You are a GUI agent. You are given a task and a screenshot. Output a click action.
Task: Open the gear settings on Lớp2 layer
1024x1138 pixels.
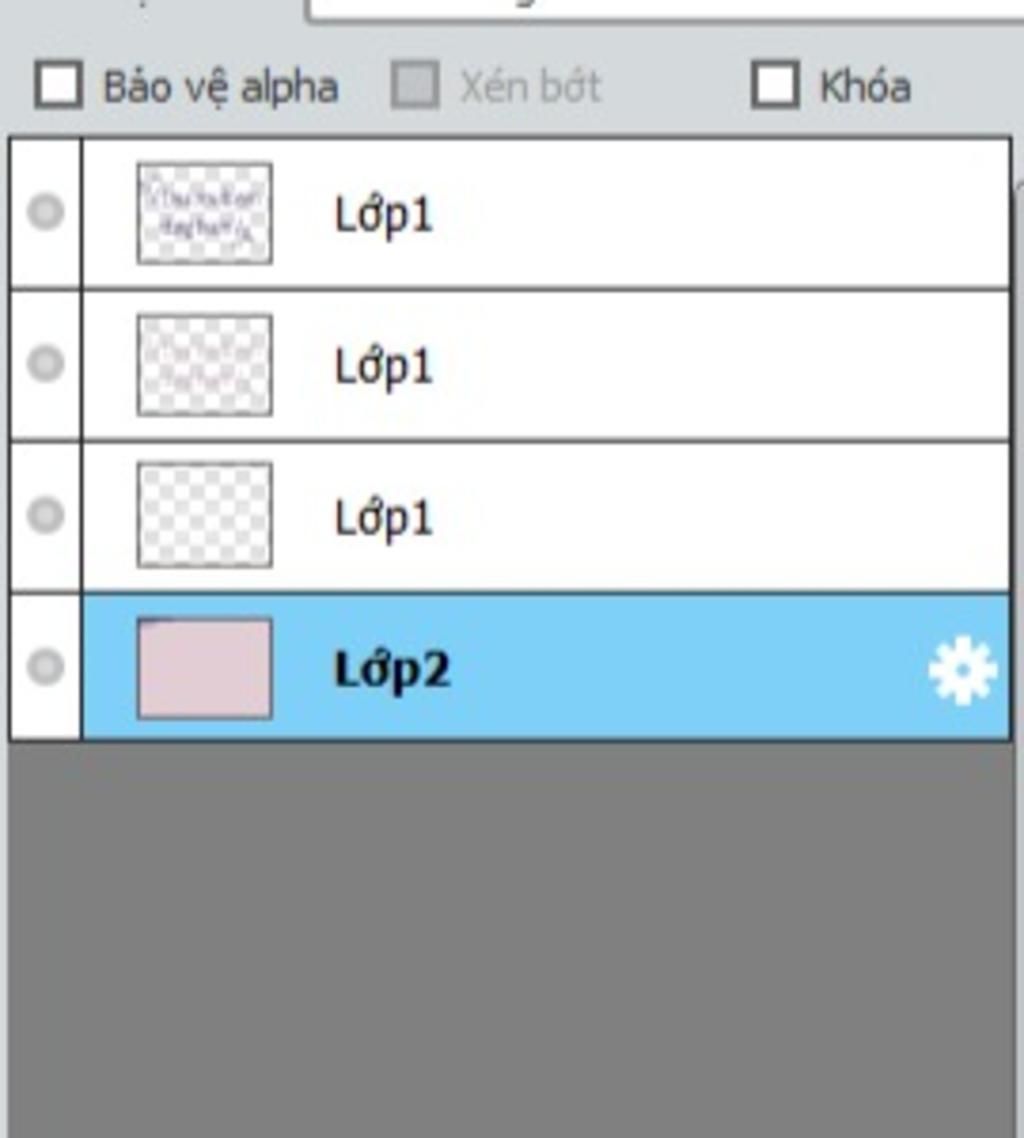[962, 670]
